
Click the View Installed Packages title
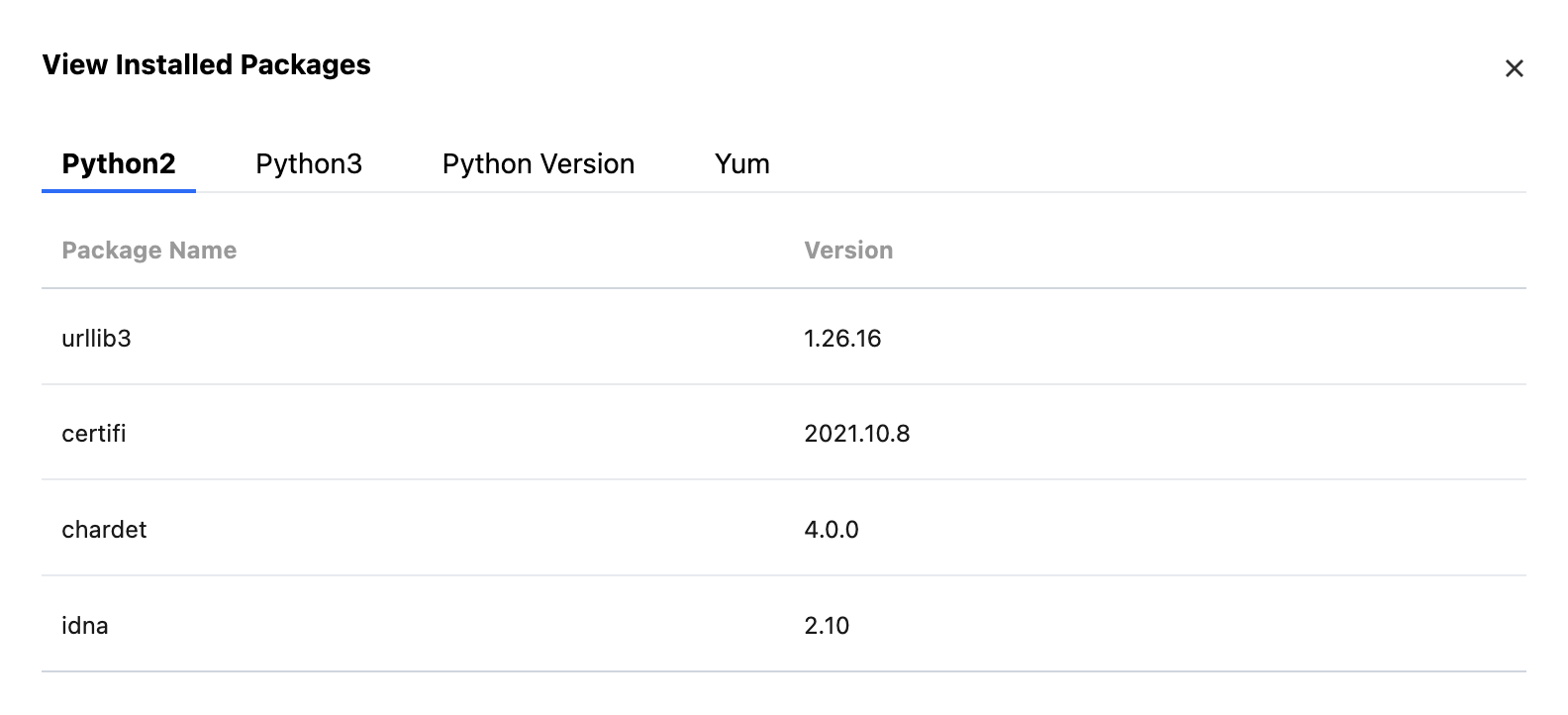206,65
